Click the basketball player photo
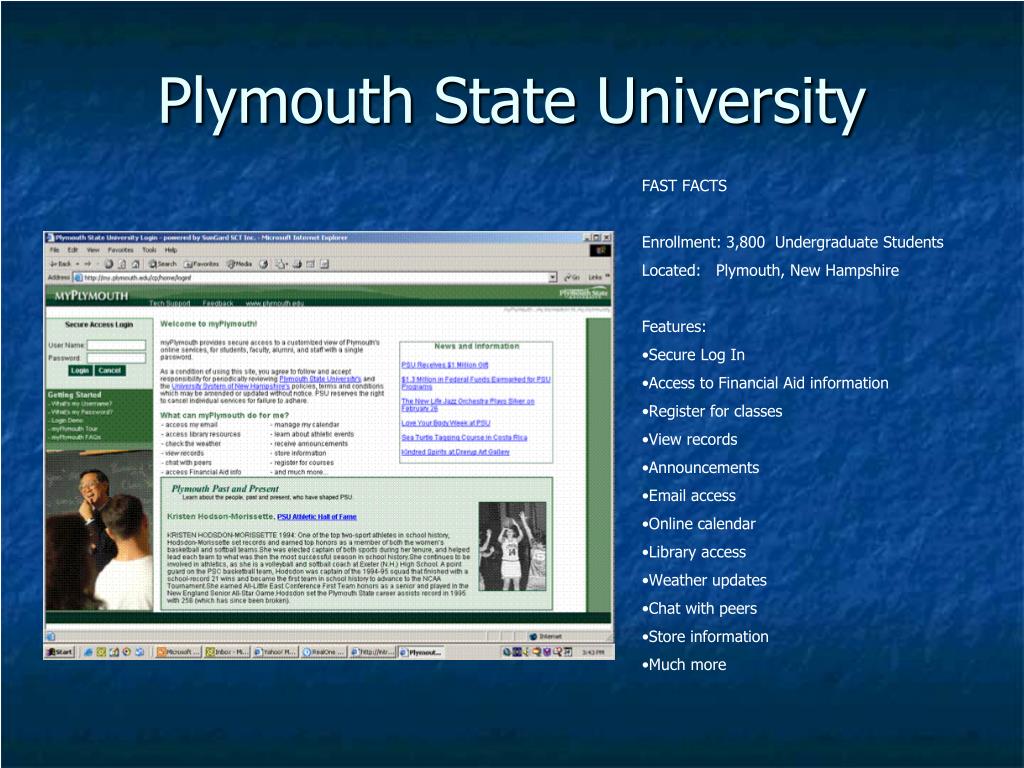 513,547
